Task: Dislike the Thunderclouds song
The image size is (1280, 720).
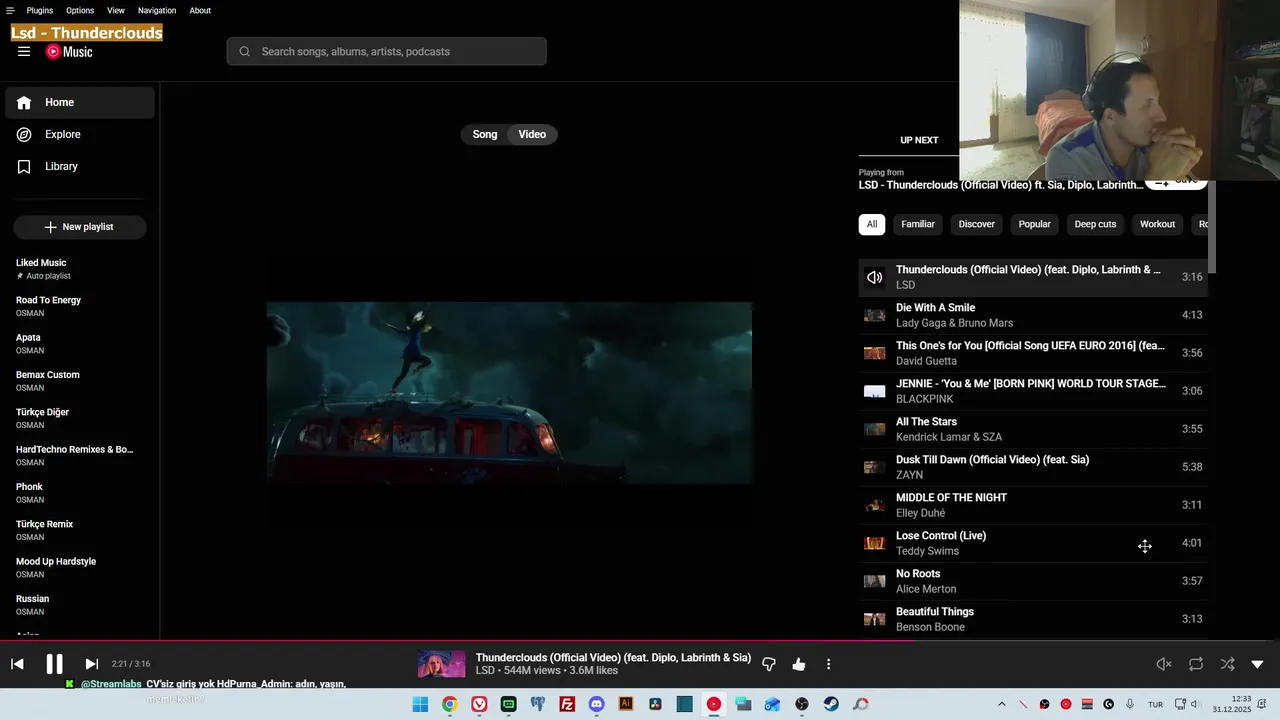Action: tap(769, 664)
